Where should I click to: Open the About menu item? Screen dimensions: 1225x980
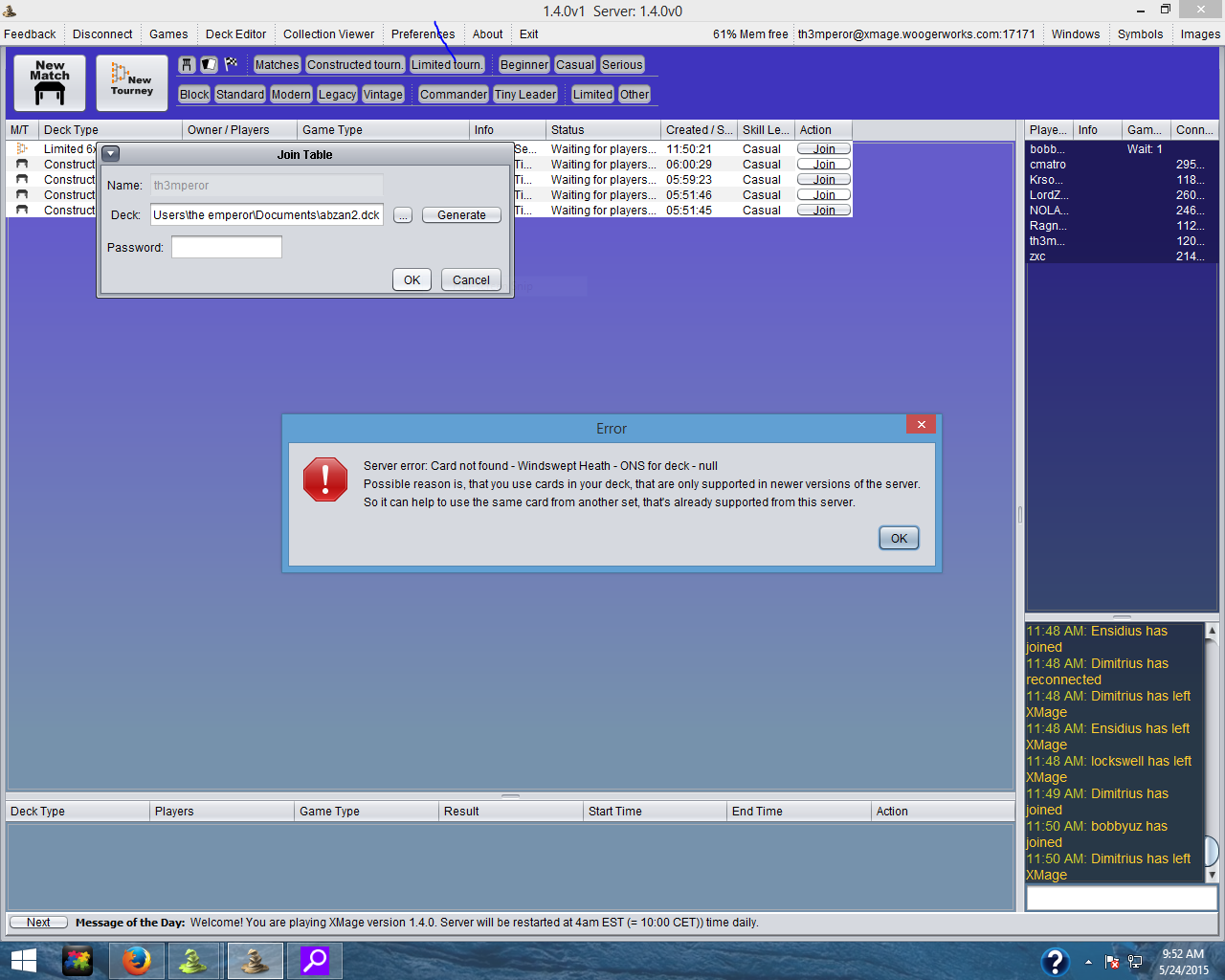pos(487,33)
